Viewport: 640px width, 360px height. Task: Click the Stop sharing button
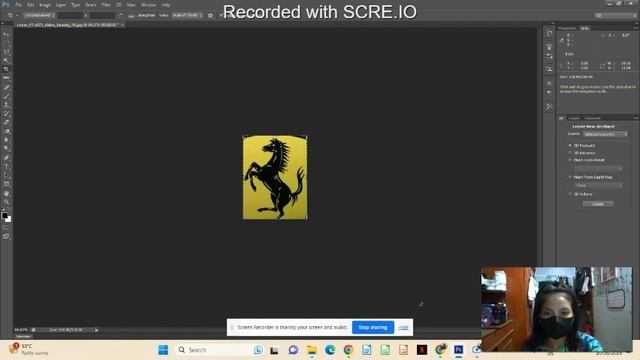pos(373,327)
